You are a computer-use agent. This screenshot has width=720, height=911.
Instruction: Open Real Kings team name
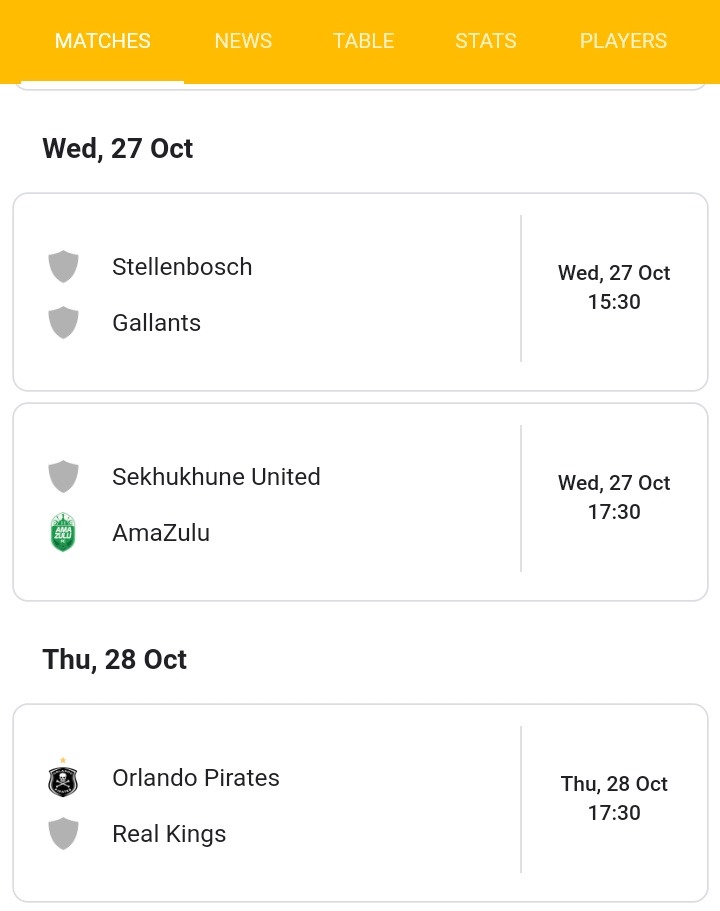tap(169, 834)
